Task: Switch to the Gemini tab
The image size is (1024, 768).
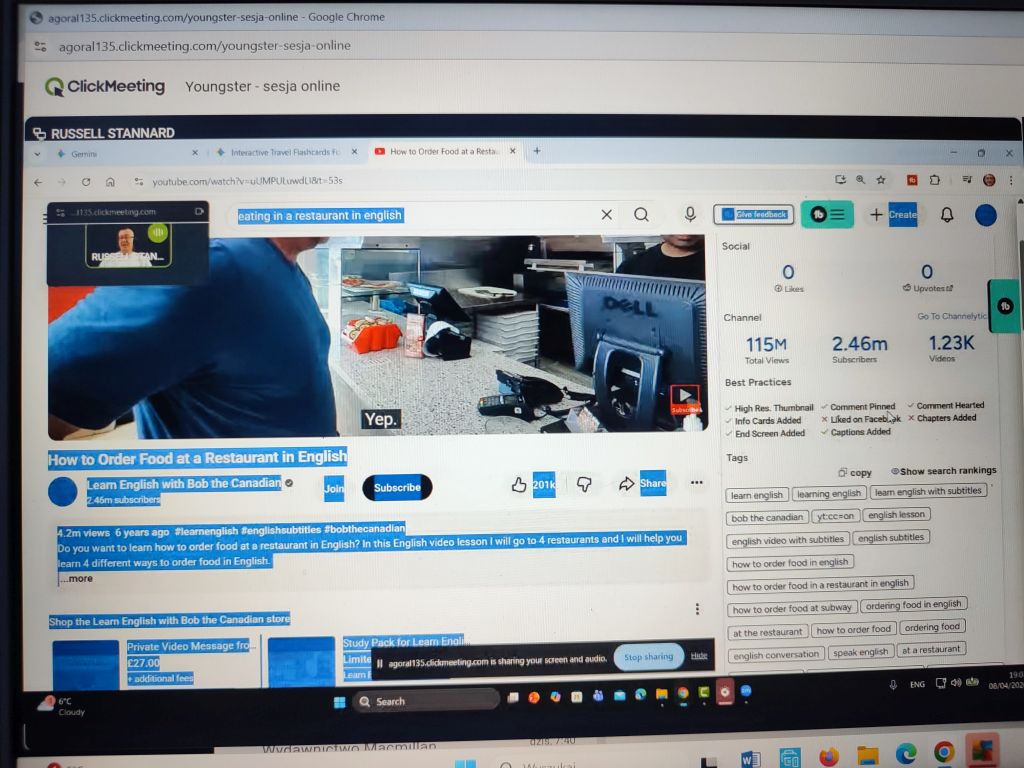Action: click(x=83, y=153)
